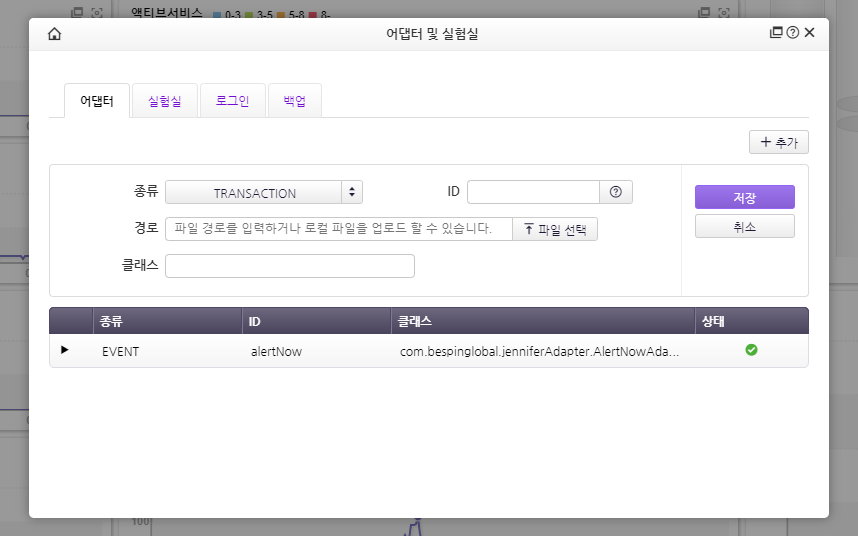Screen dimensions: 858x536
Task: Close the 어댑터 및 실험실 dialog
Action: coord(810,33)
